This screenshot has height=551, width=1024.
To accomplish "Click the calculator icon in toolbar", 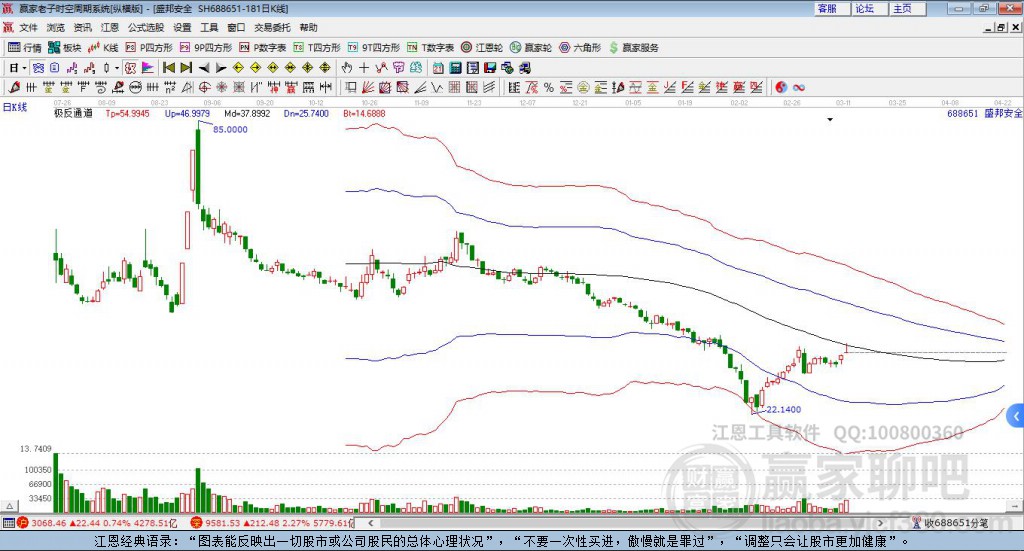I will tap(455, 68).
